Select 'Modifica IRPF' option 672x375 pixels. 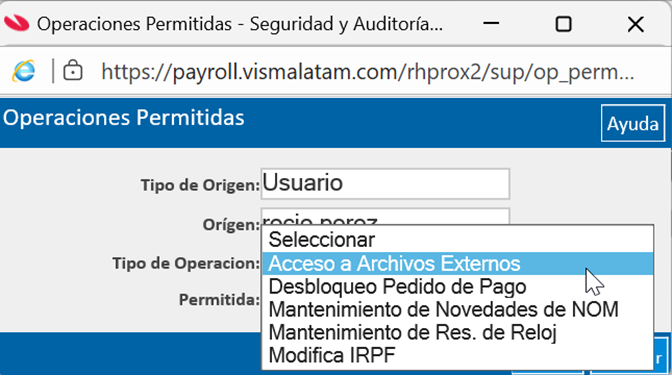click(458, 355)
